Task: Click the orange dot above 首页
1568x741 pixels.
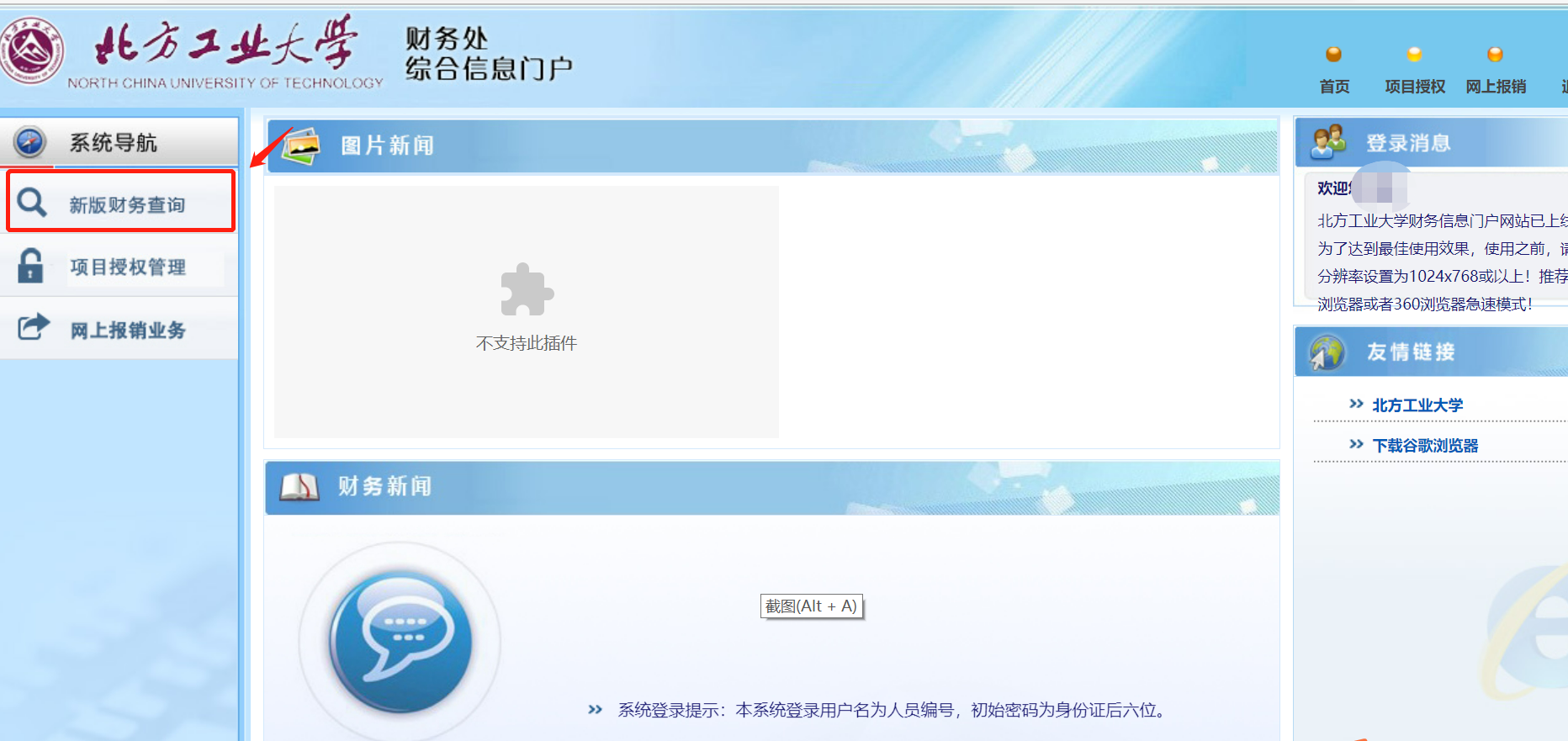Action: (x=1333, y=55)
